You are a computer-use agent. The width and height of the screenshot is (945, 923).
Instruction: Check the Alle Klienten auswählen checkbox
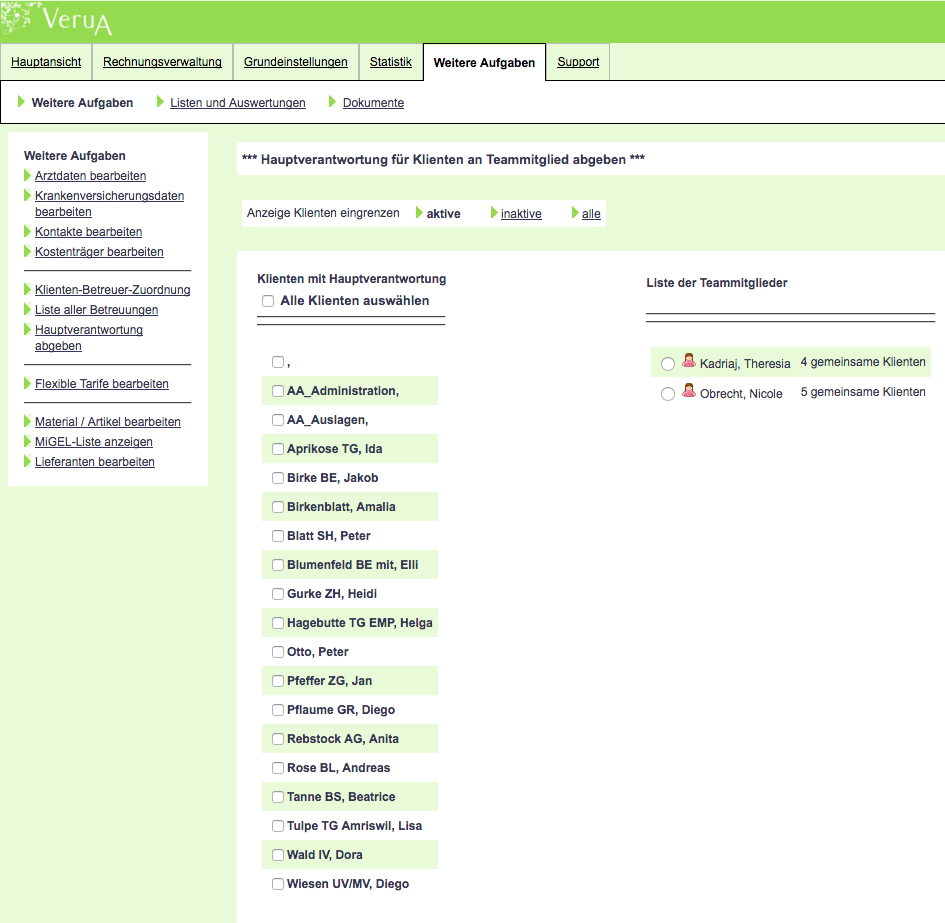pyautogui.click(x=268, y=301)
